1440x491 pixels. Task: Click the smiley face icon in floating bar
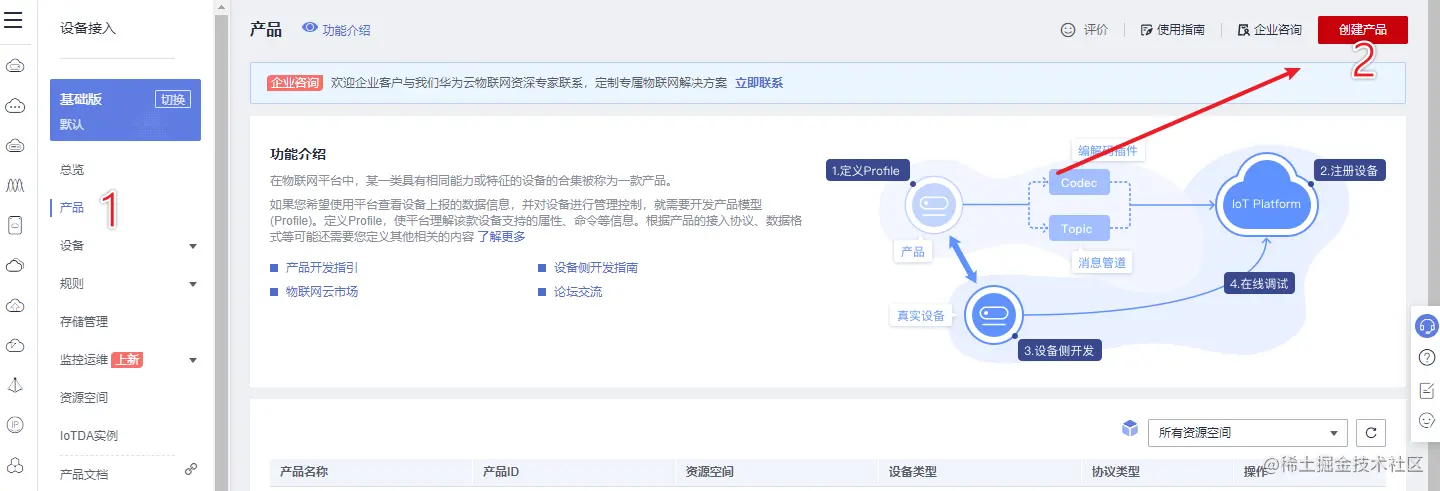tap(1427, 420)
